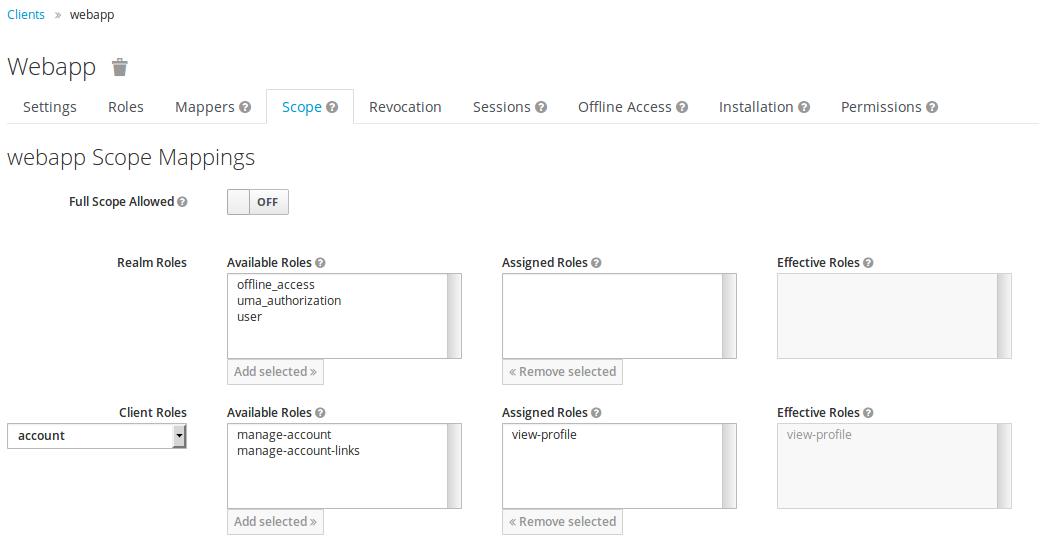1039x547 pixels.
Task: Switch to the Settings tab
Action: pyautogui.click(x=50, y=107)
